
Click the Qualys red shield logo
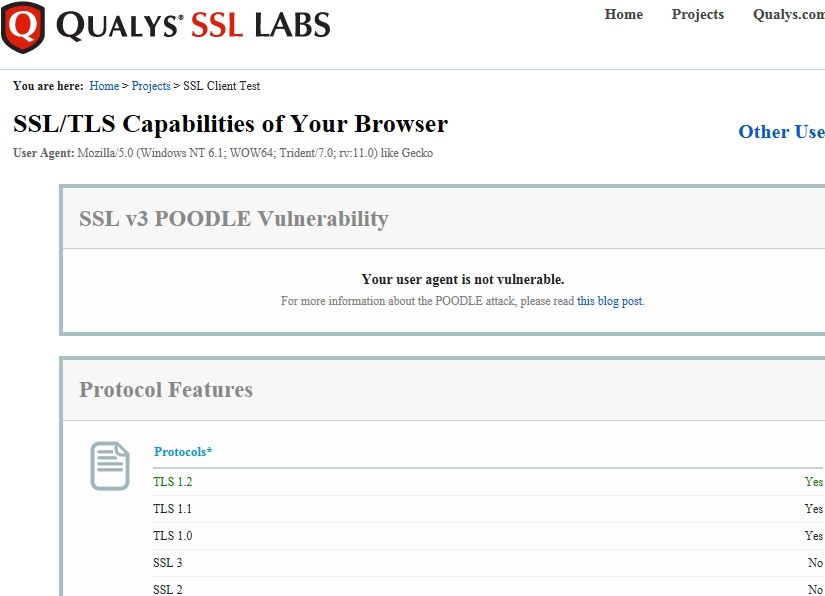pyautogui.click(x=23, y=27)
